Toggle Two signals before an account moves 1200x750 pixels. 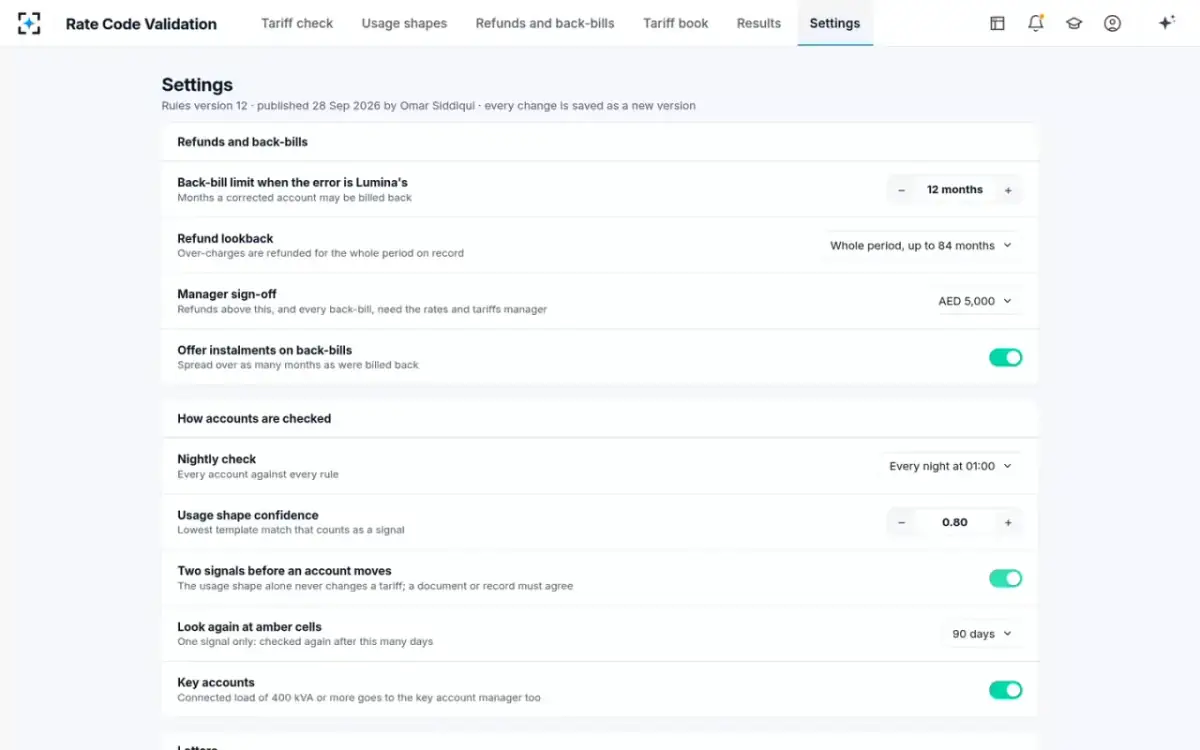tap(1006, 578)
